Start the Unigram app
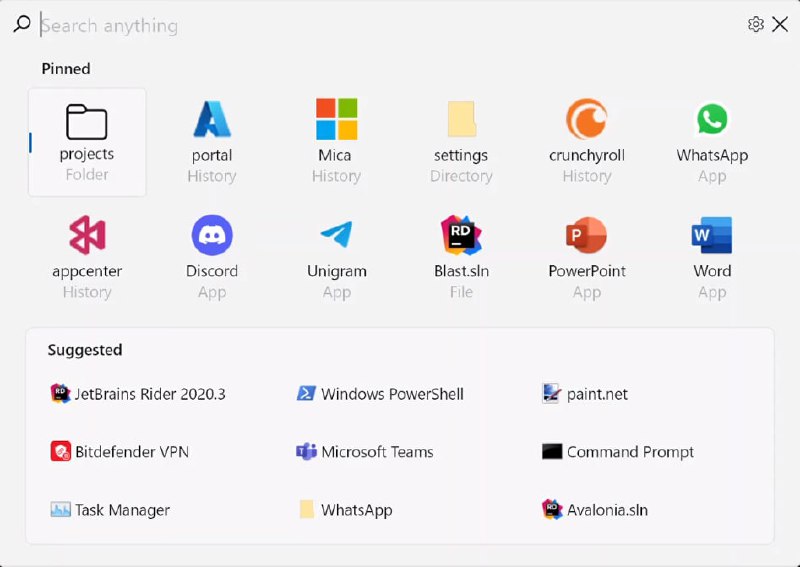The height and width of the screenshot is (567, 800). [x=336, y=257]
